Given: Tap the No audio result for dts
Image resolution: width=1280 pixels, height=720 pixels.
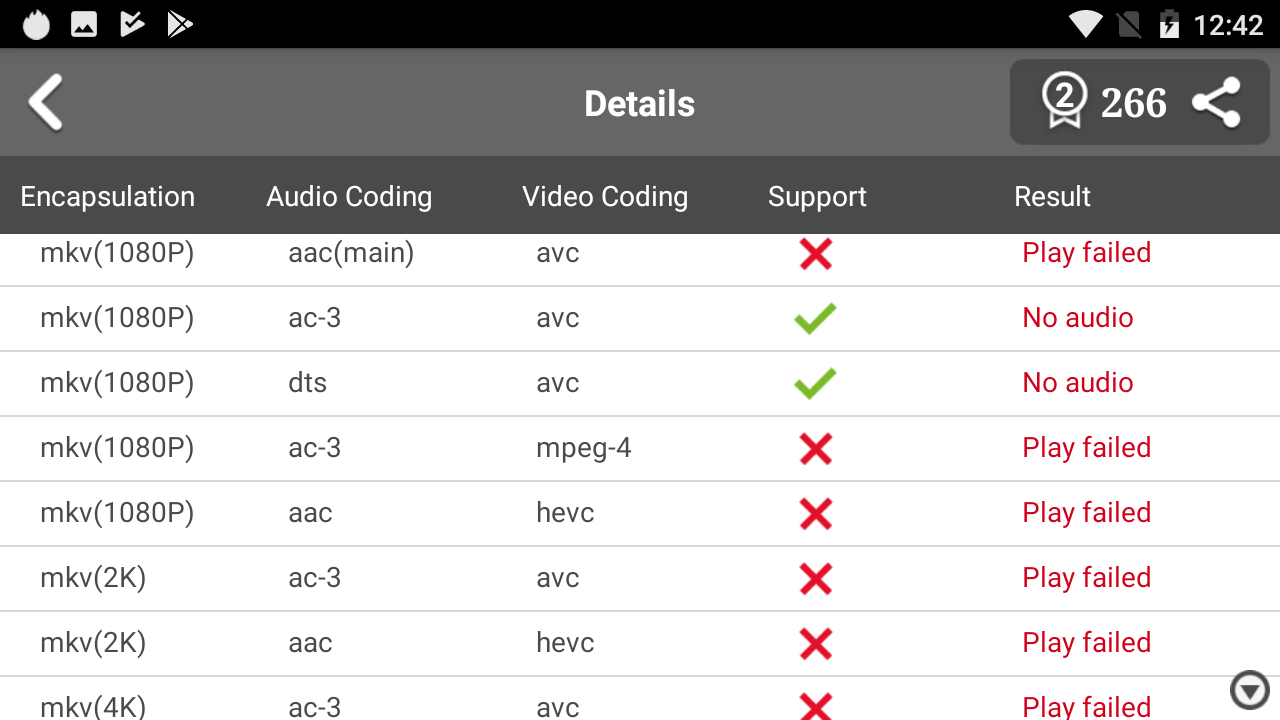Looking at the screenshot, I should (1078, 383).
